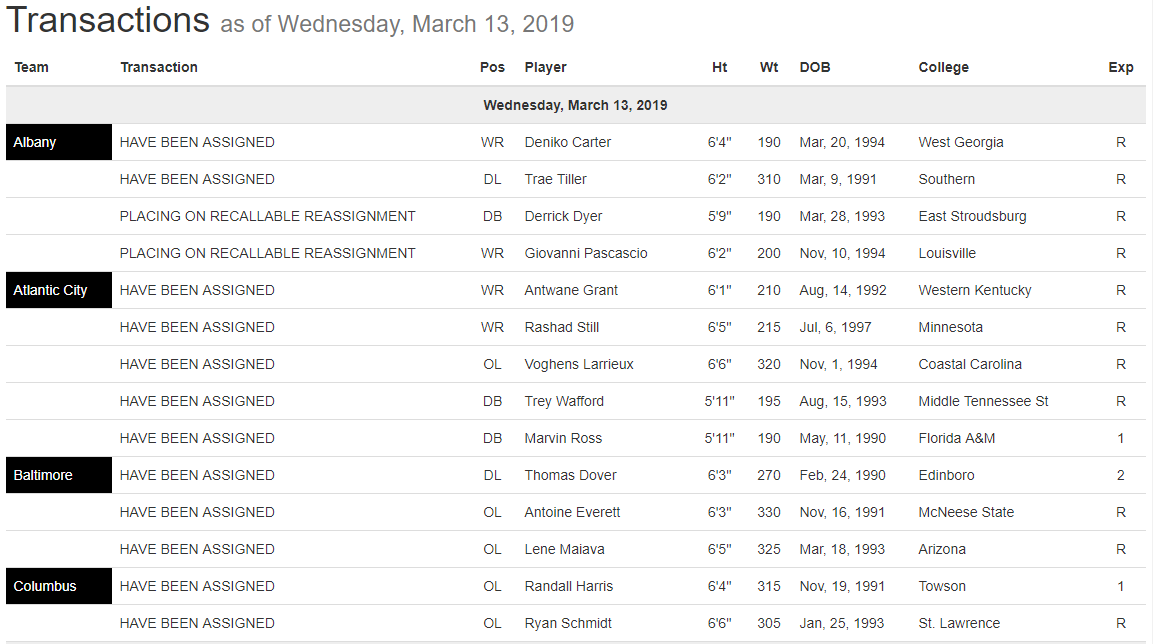The image size is (1153, 644).
Task: Click player name Trae Tiller
Action: point(555,179)
